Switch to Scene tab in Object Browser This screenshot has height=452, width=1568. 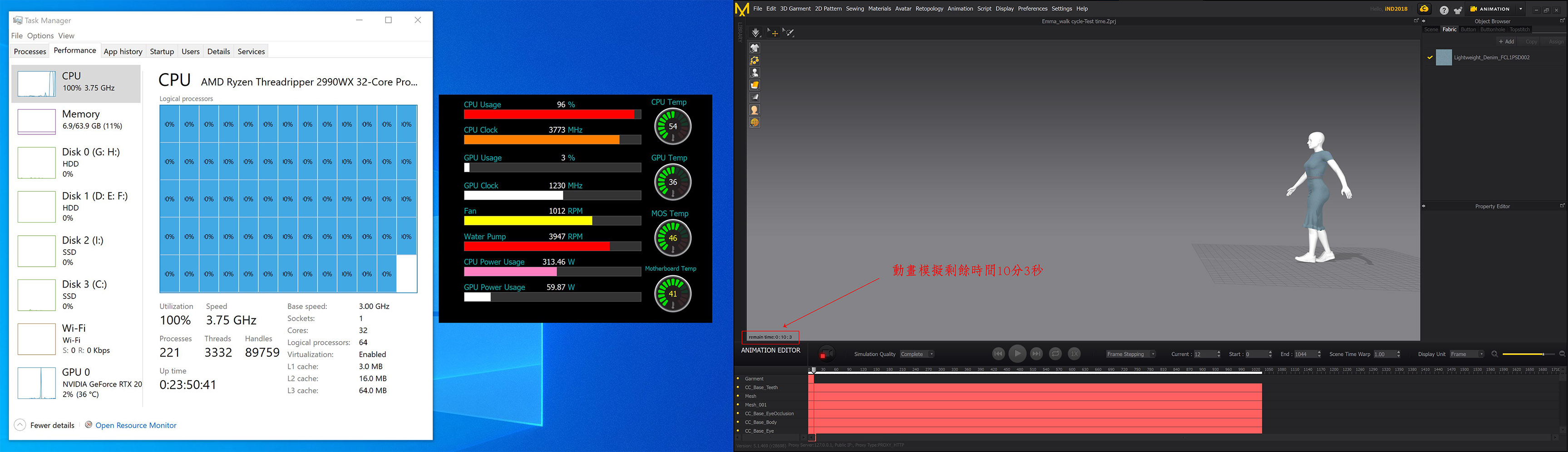pyautogui.click(x=1431, y=29)
